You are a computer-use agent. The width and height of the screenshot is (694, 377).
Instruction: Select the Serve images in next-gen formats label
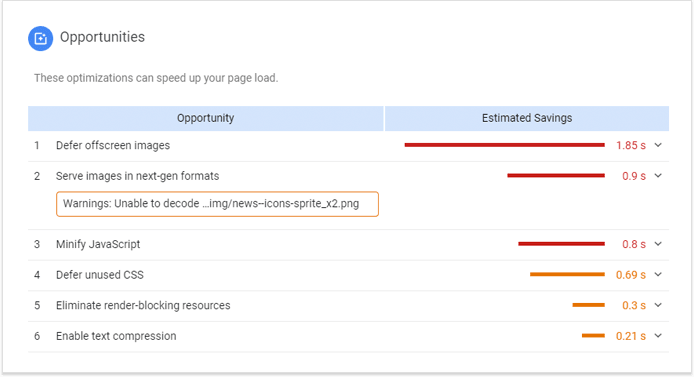137,176
